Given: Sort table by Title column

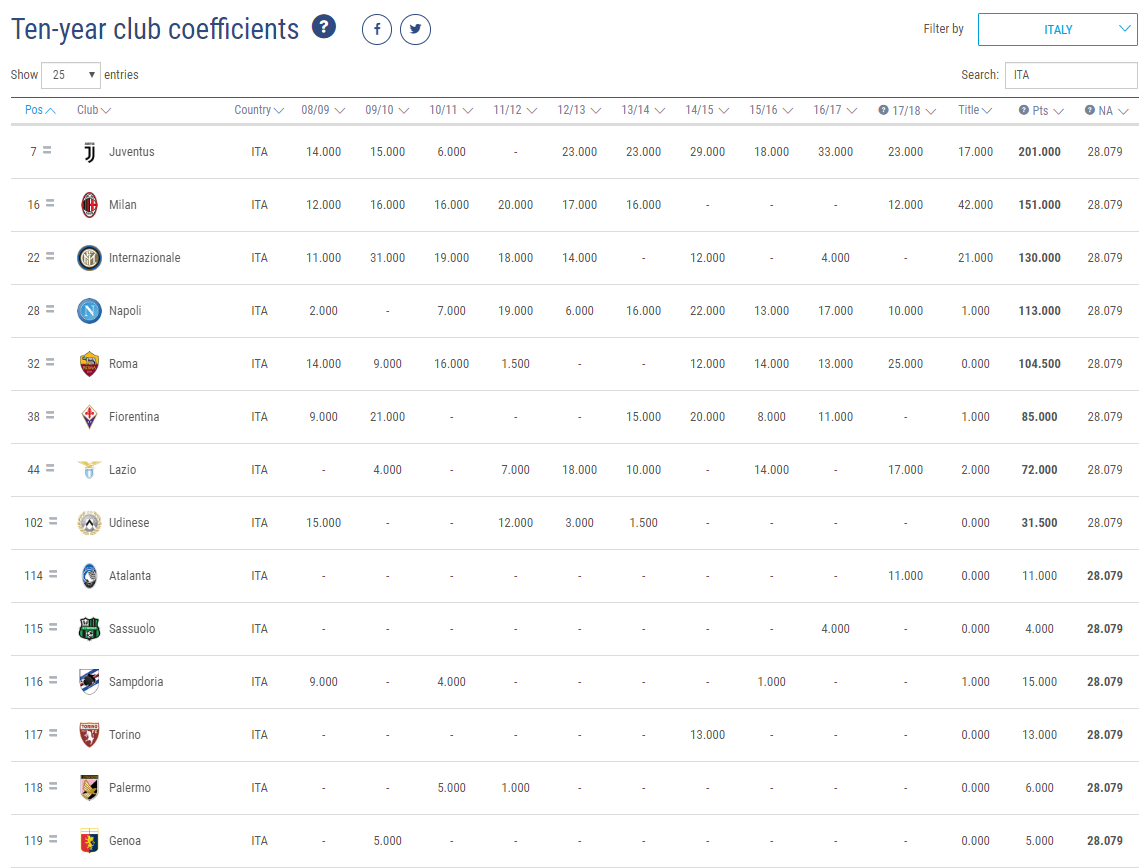Looking at the screenshot, I should [x=975, y=110].
